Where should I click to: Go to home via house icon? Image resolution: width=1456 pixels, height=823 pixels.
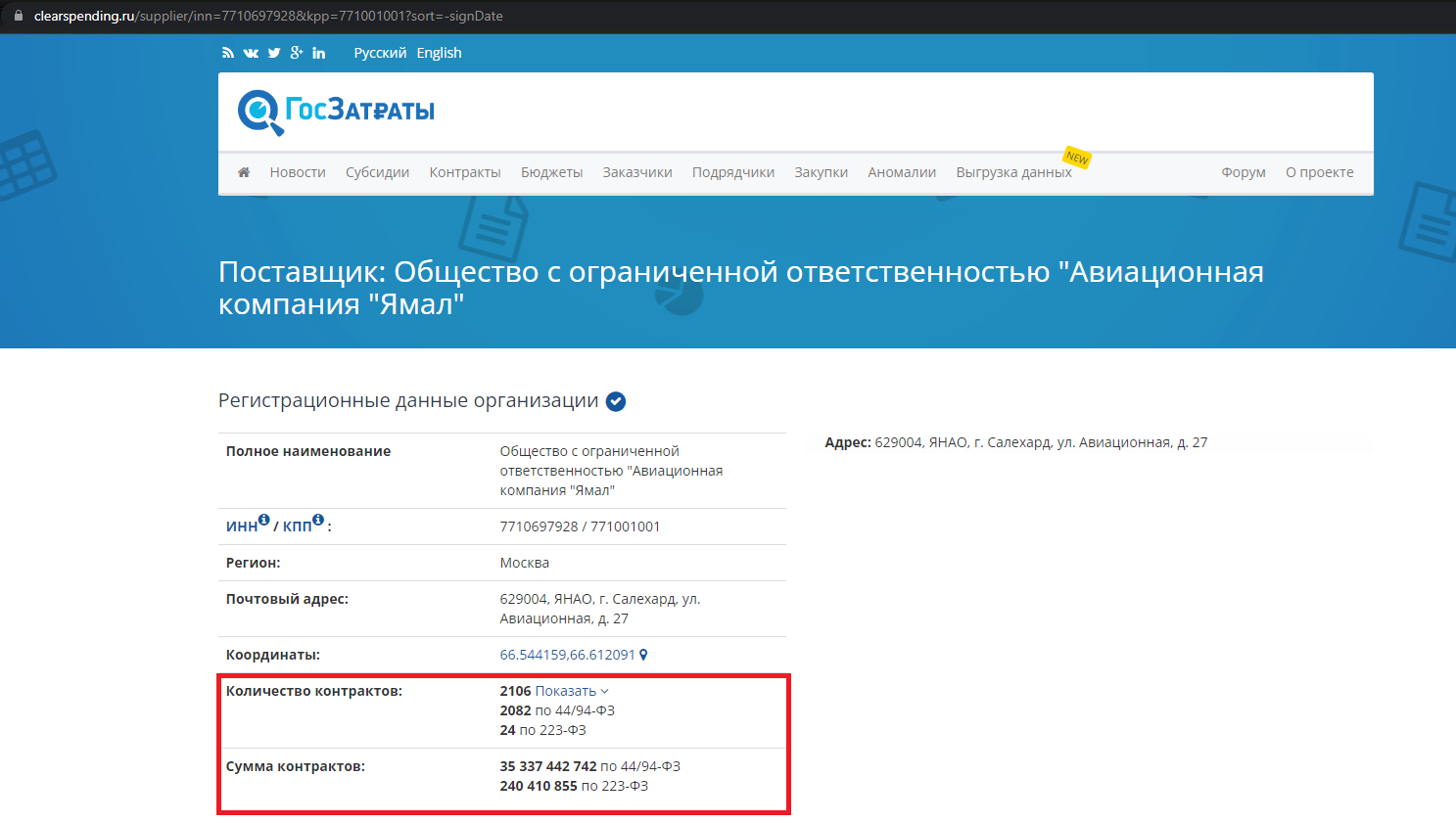coord(244,172)
